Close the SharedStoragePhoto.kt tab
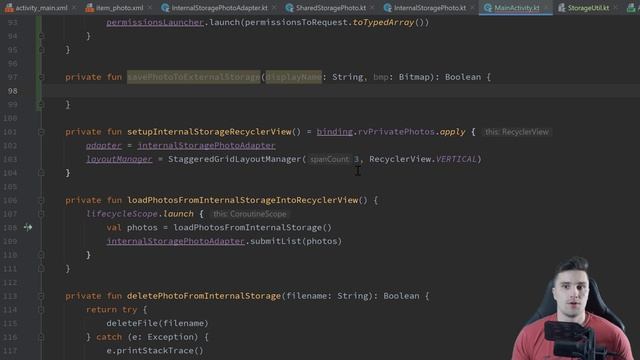 coord(372,8)
